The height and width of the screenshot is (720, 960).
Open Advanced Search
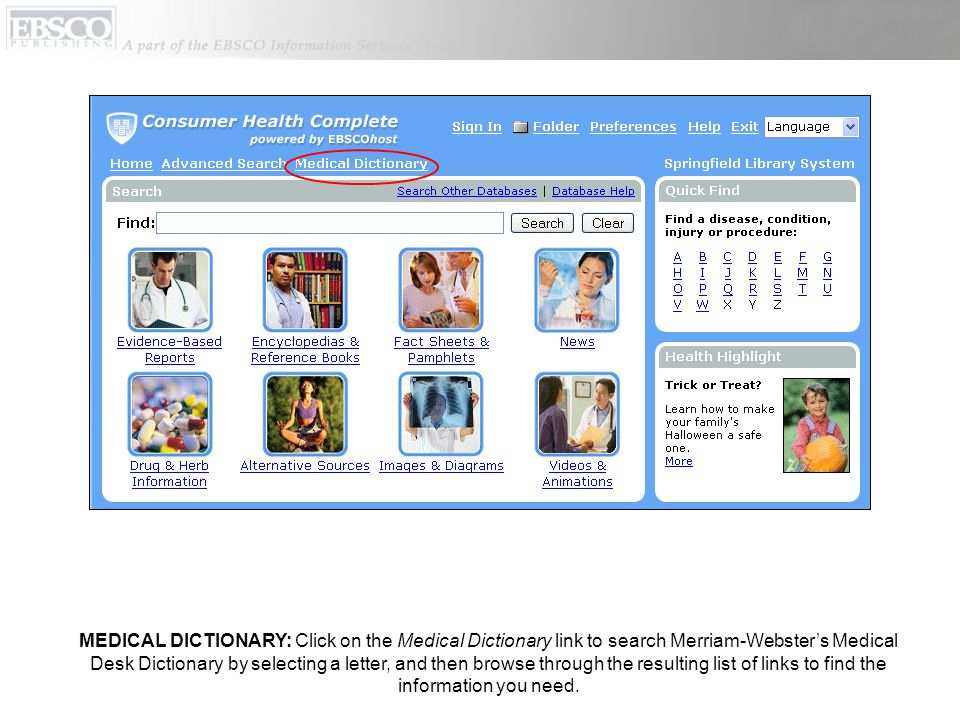[x=223, y=163]
